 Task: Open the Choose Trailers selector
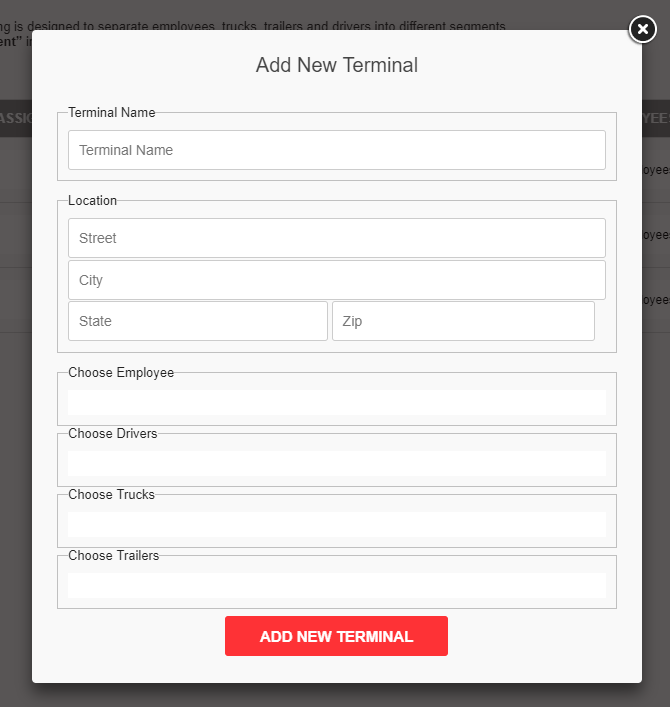pyautogui.click(x=337, y=585)
